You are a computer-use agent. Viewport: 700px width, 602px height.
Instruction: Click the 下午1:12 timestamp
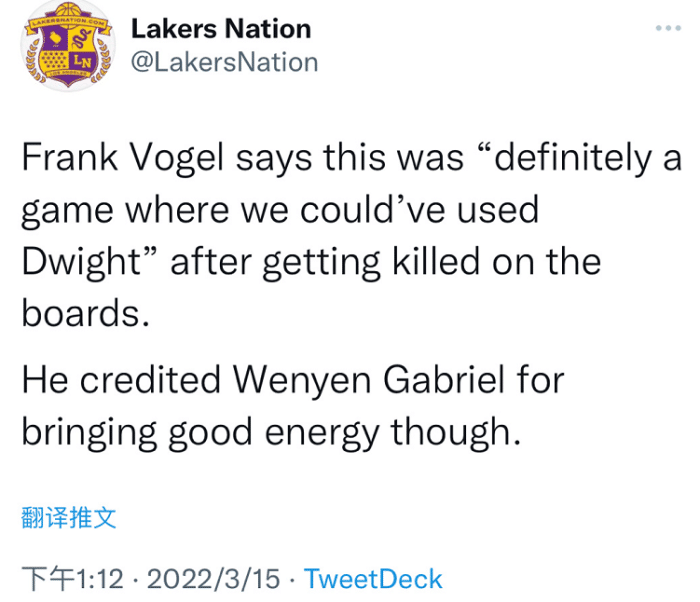tap(74, 578)
